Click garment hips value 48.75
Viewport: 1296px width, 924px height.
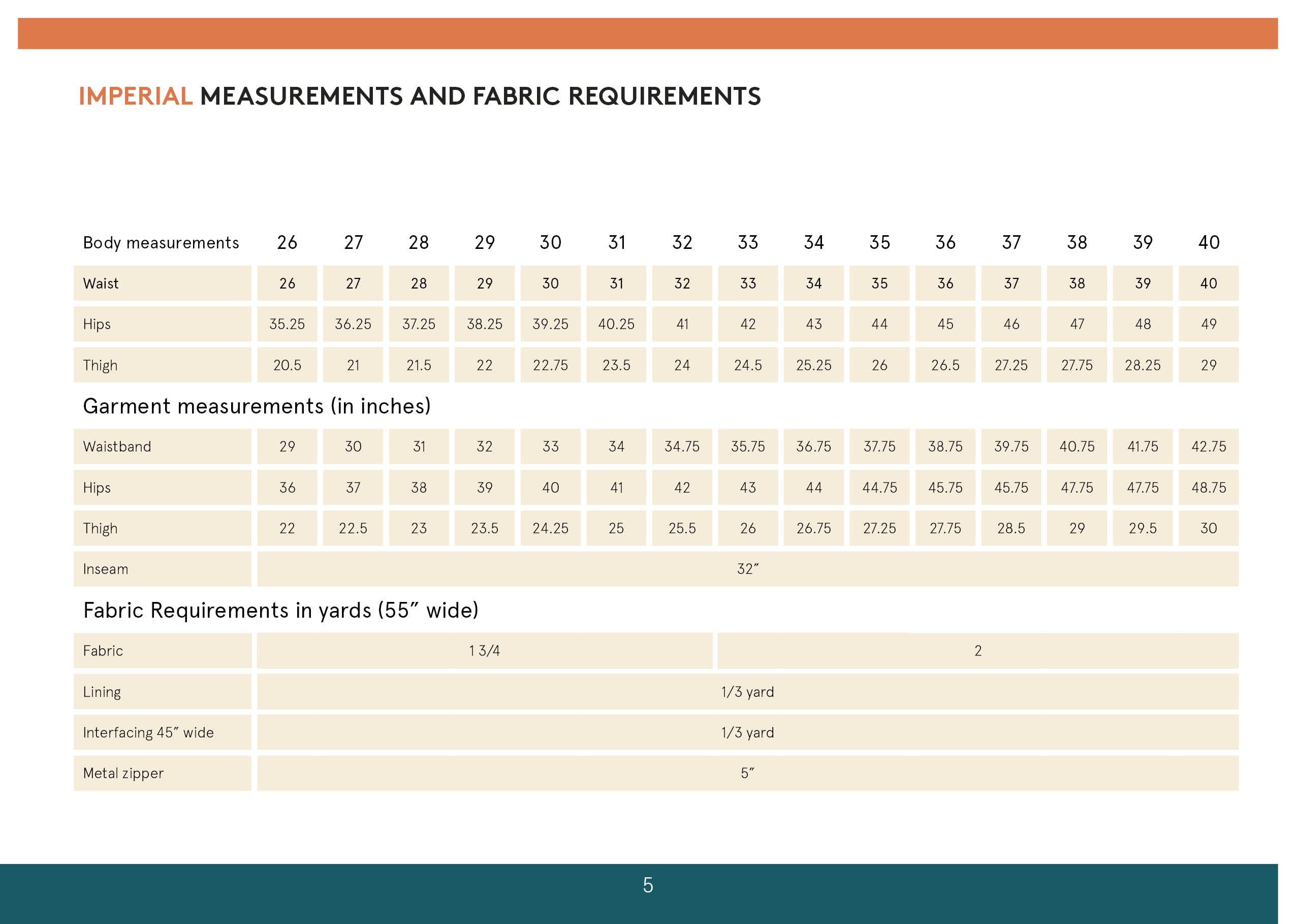(x=1209, y=488)
